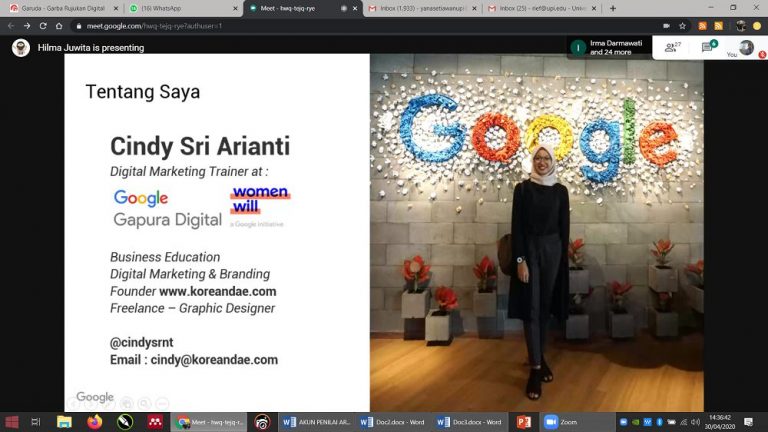Switch to the Inbox (25) upi.edu Gmail tab
The image size is (768, 432).
(x=542, y=8)
